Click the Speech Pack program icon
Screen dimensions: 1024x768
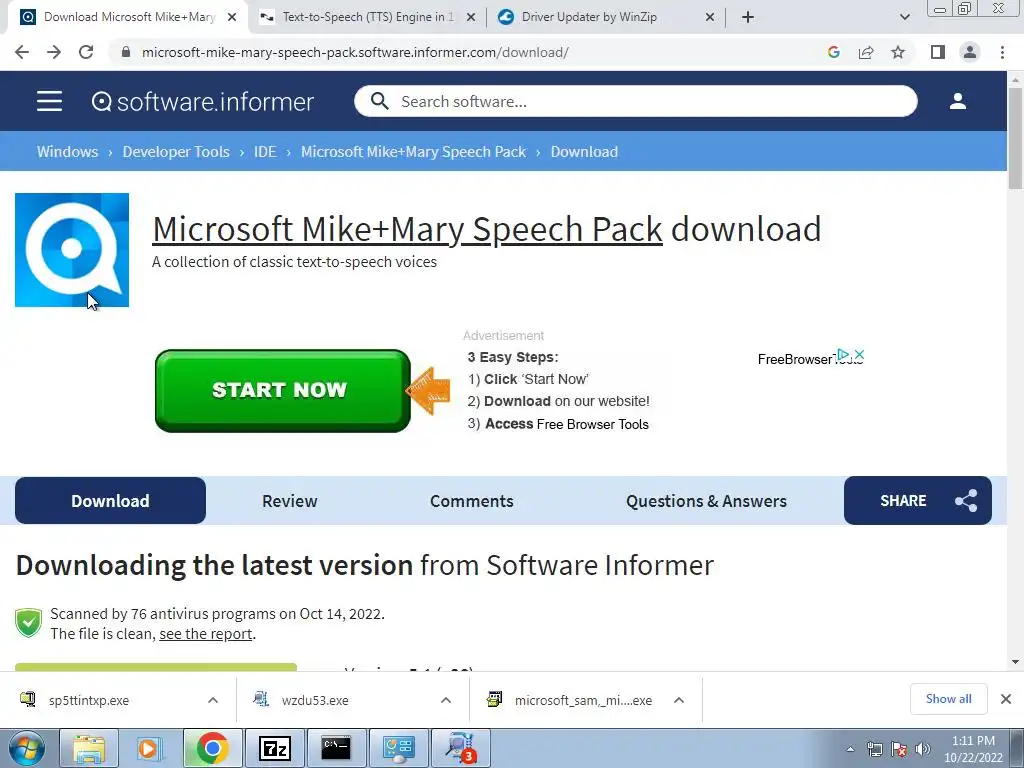click(72, 249)
